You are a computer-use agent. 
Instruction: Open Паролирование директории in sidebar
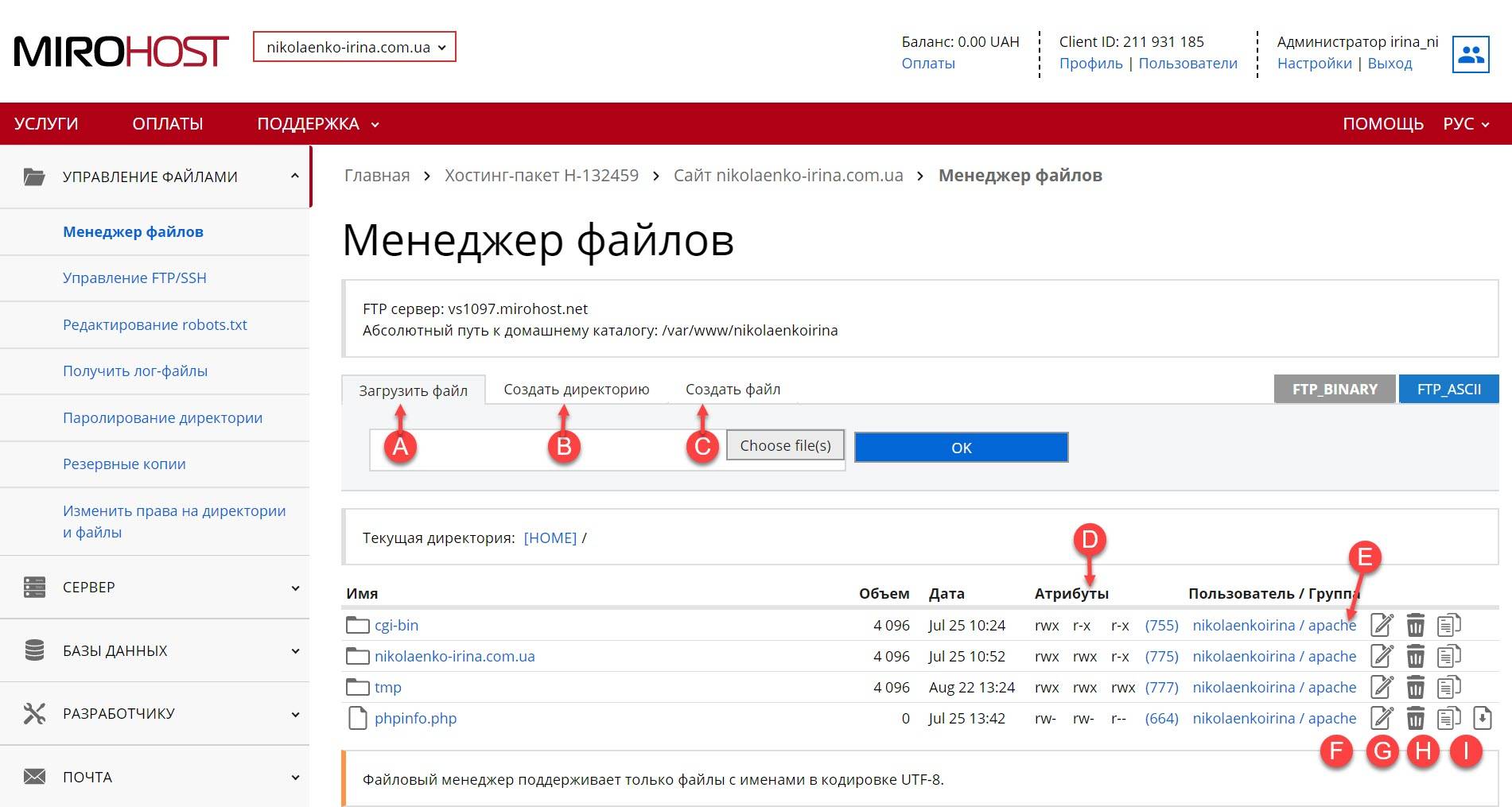162,418
